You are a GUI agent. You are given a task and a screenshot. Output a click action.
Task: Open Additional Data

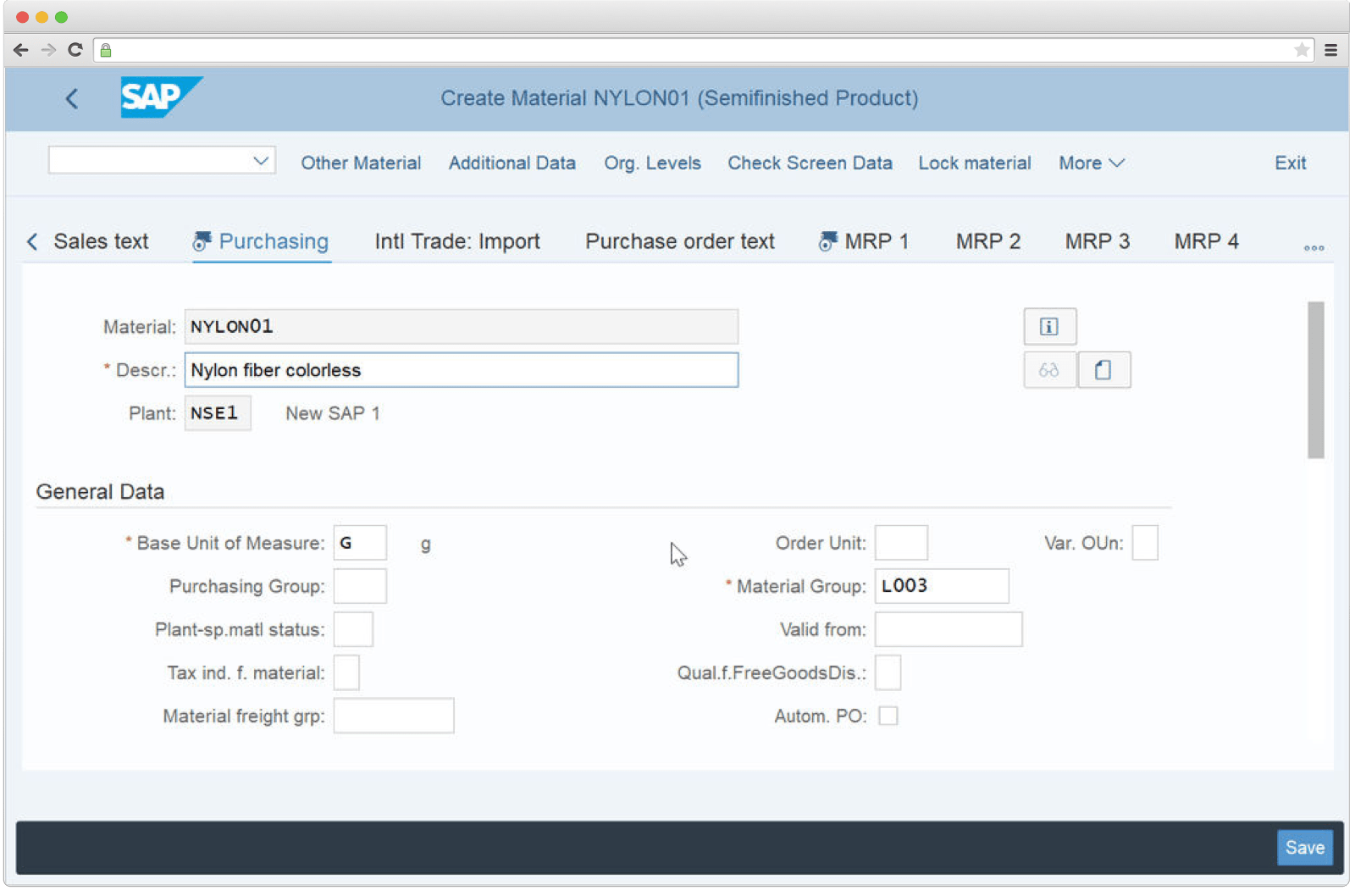tap(512, 163)
